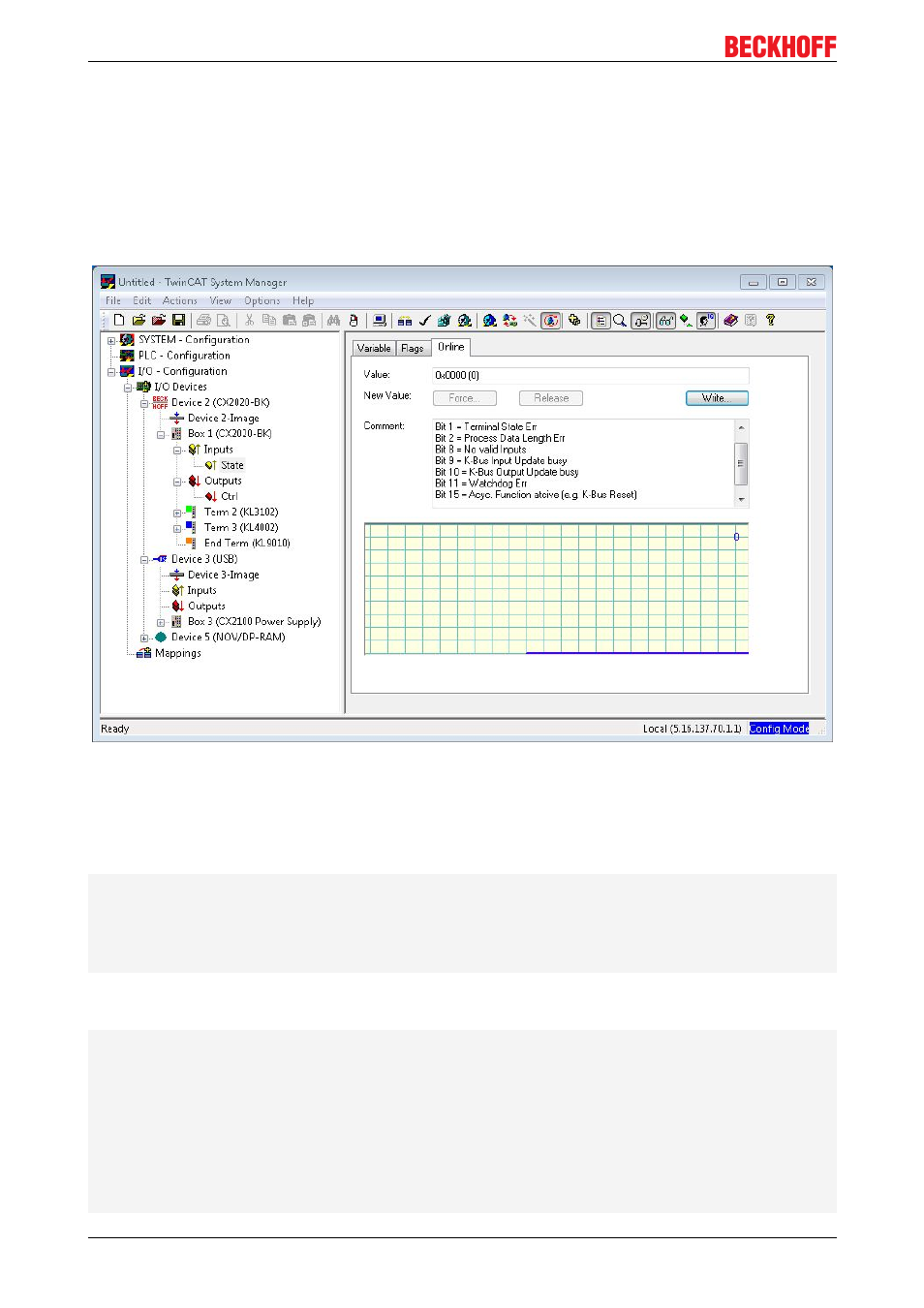
Task: Click the Comment box scrollbar down arrow
Action: click(x=742, y=501)
